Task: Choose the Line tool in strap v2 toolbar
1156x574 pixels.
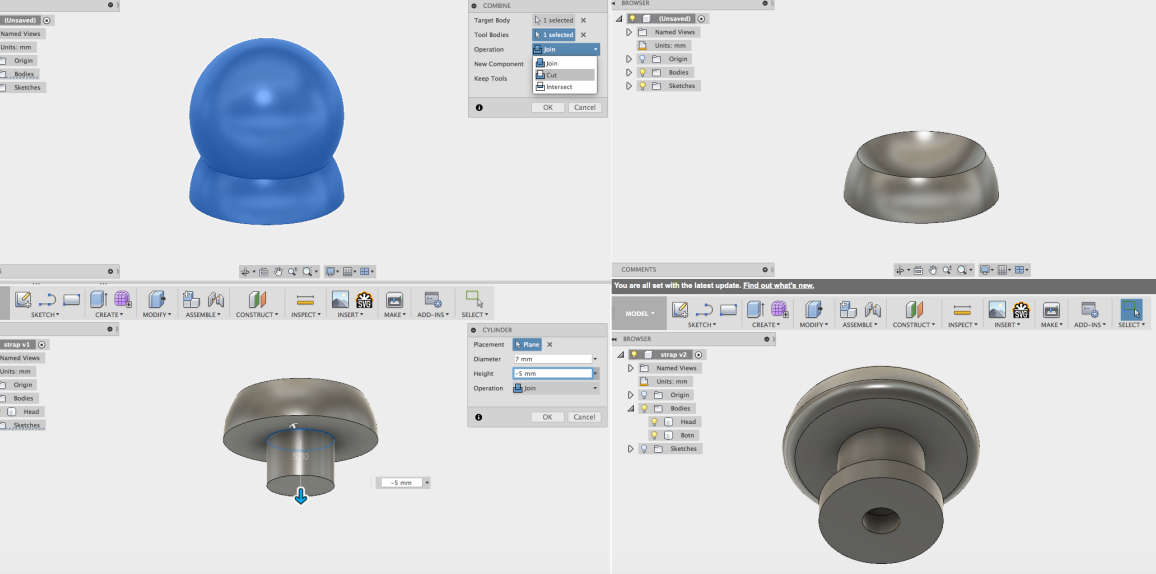Action: point(704,309)
